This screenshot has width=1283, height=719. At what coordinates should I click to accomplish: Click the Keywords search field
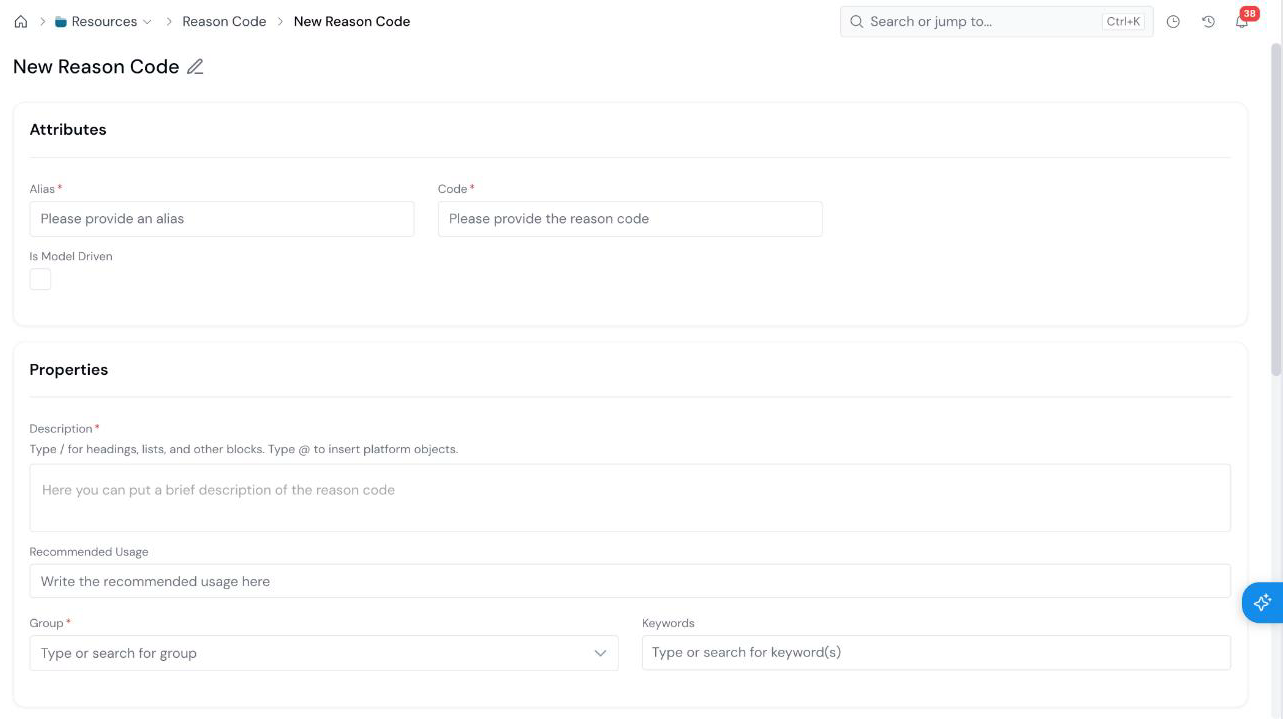click(936, 652)
